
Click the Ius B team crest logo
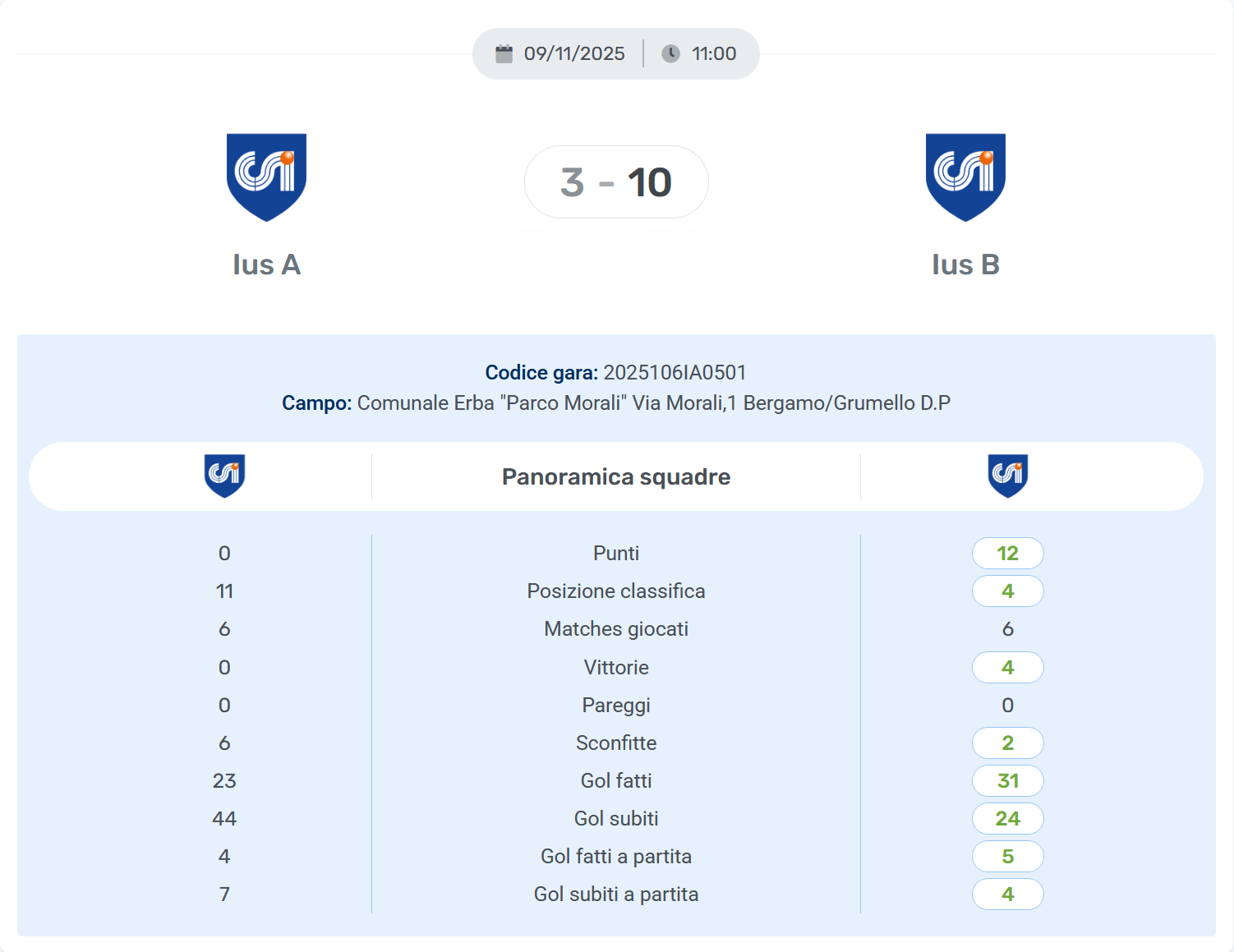click(x=965, y=177)
